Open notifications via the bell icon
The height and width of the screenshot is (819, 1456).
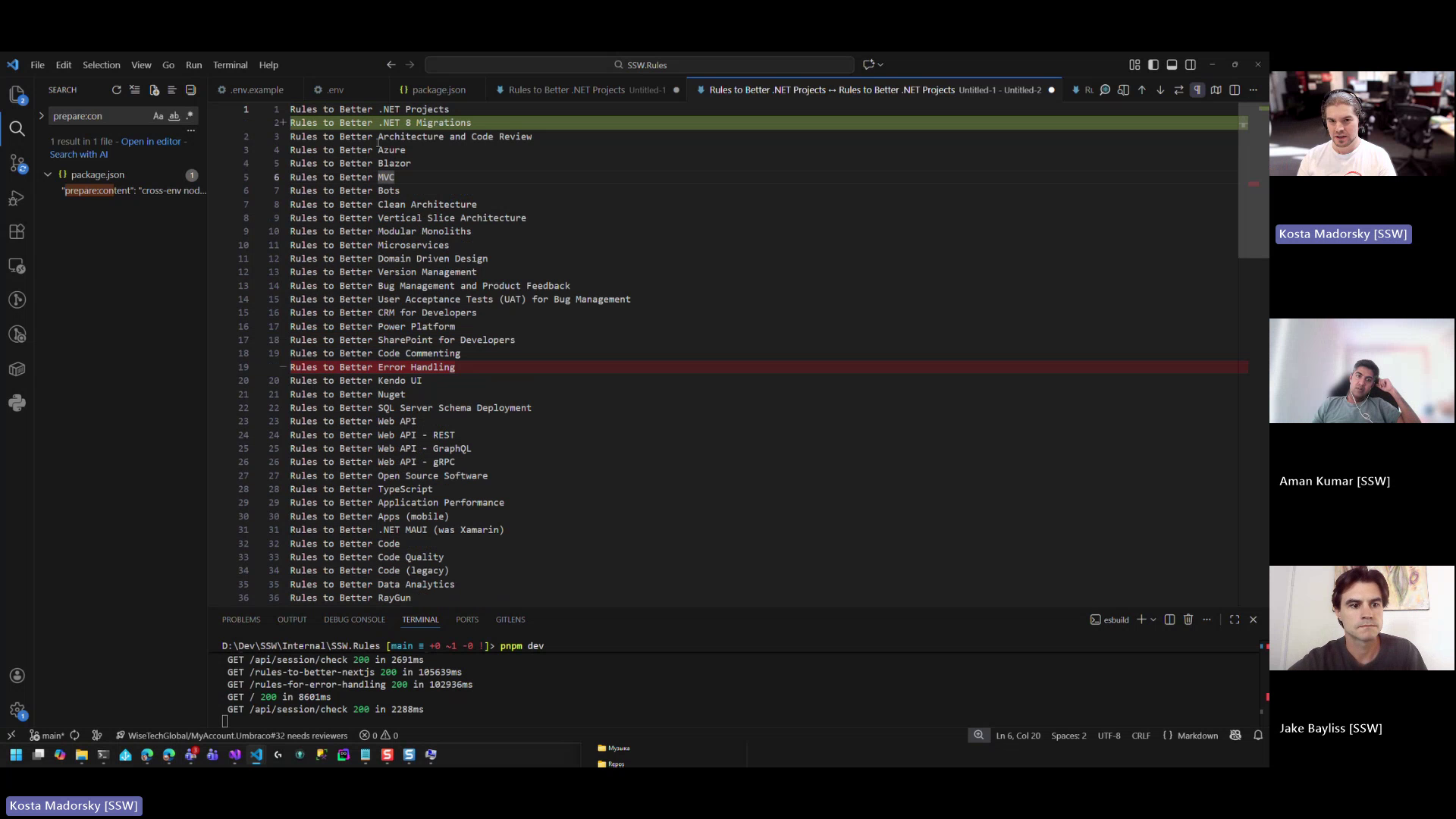tap(1258, 735)
